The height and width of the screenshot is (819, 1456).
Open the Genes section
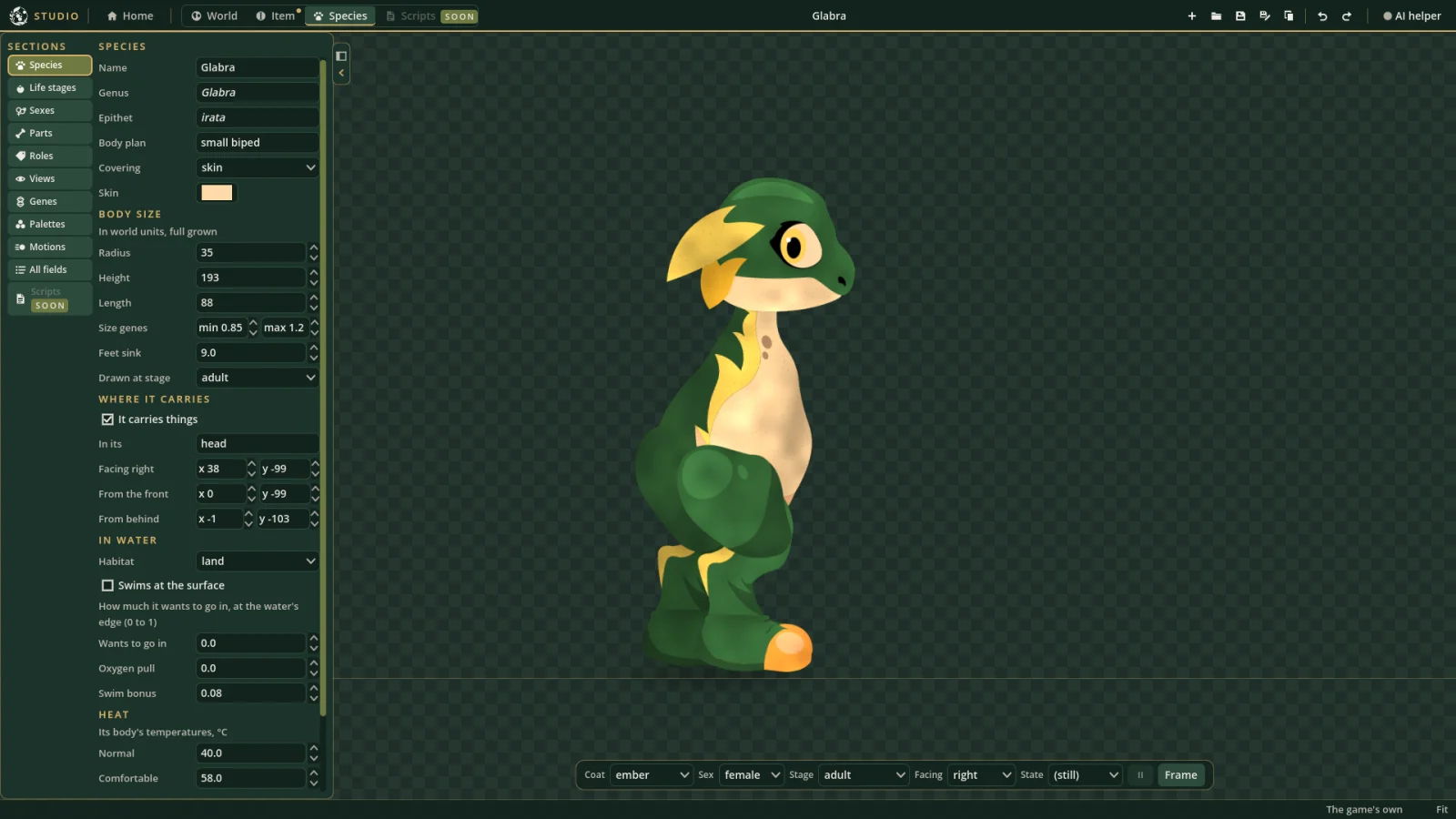[x=50, y=202]
